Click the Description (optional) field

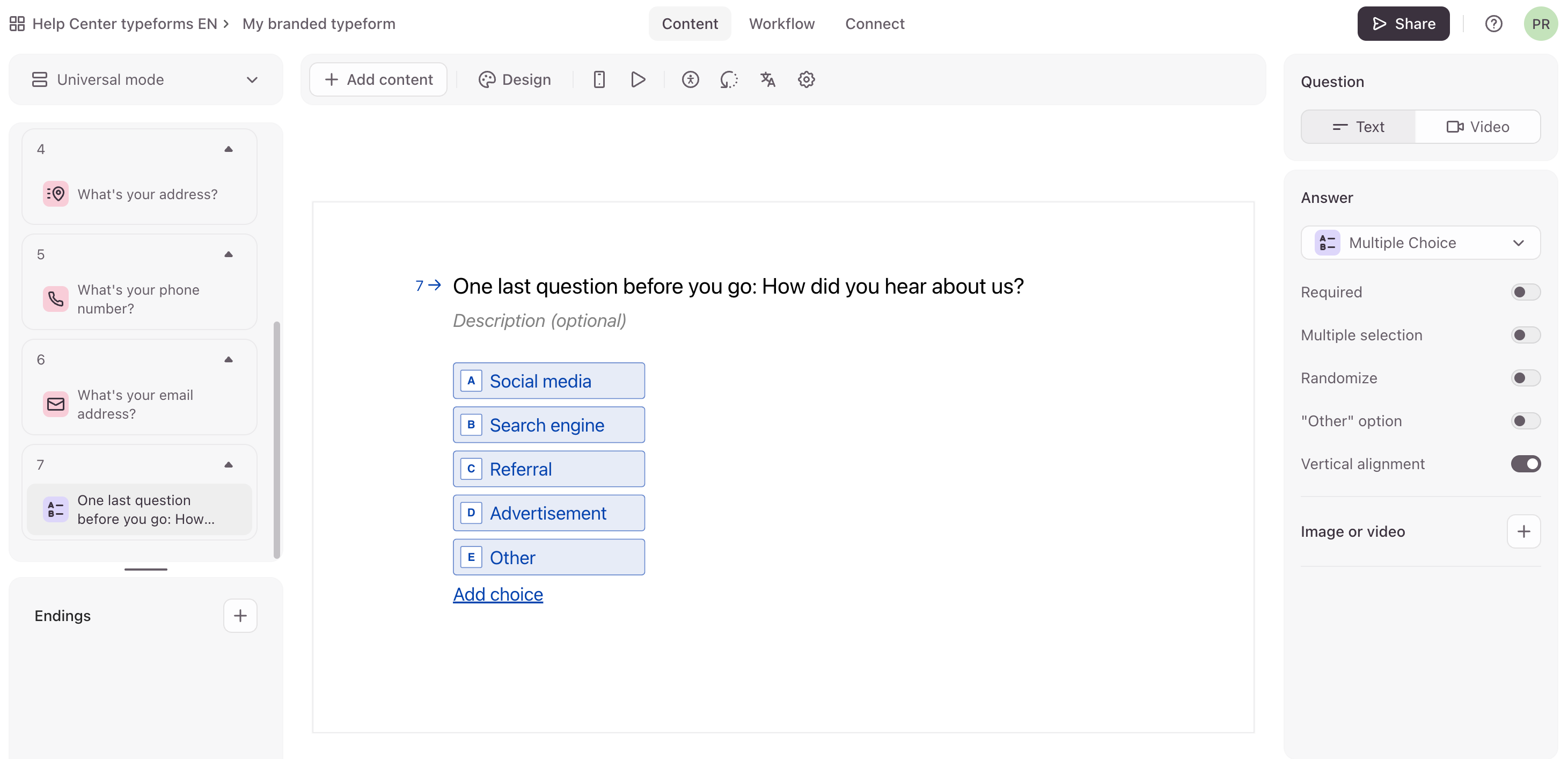539,321
